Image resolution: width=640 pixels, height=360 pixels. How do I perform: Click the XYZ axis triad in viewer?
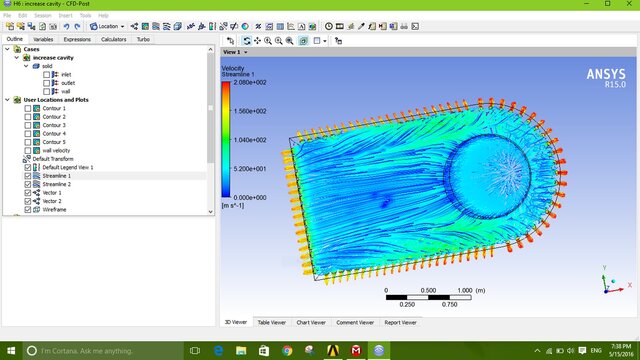(x=616, y=281)
